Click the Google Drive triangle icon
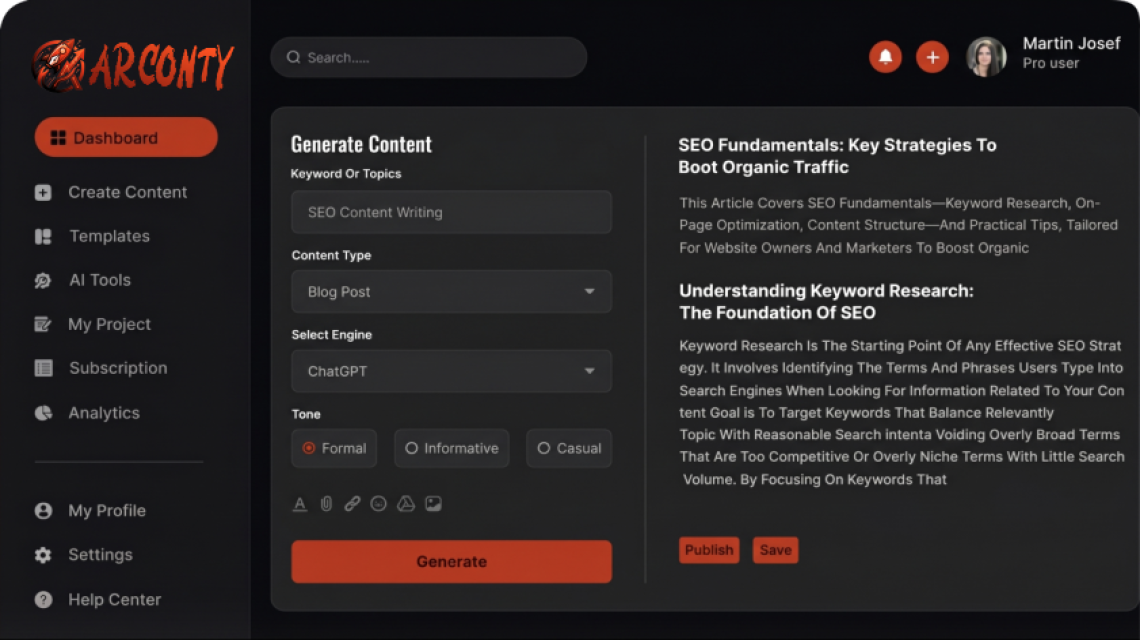Screen dimensions: 1140x640 (406, 503)
